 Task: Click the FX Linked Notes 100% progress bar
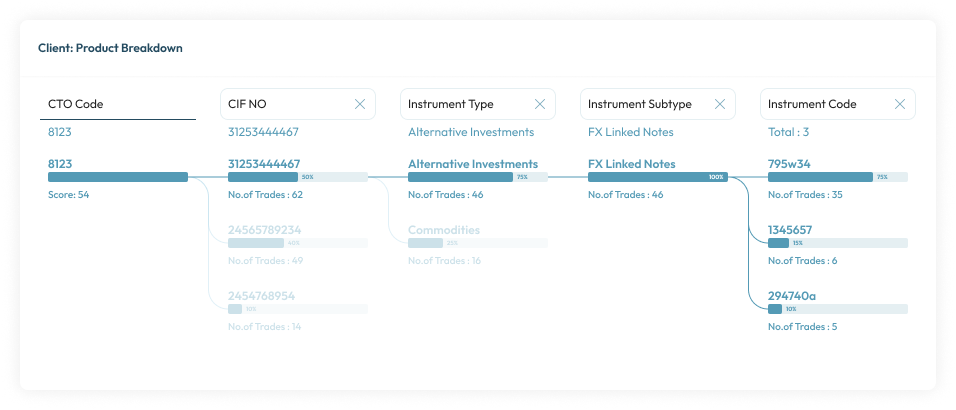[x=657, y=177]
